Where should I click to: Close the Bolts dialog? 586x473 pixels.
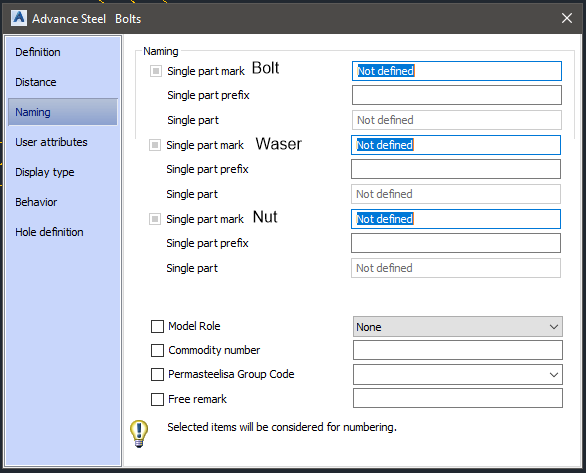point(567,18)
